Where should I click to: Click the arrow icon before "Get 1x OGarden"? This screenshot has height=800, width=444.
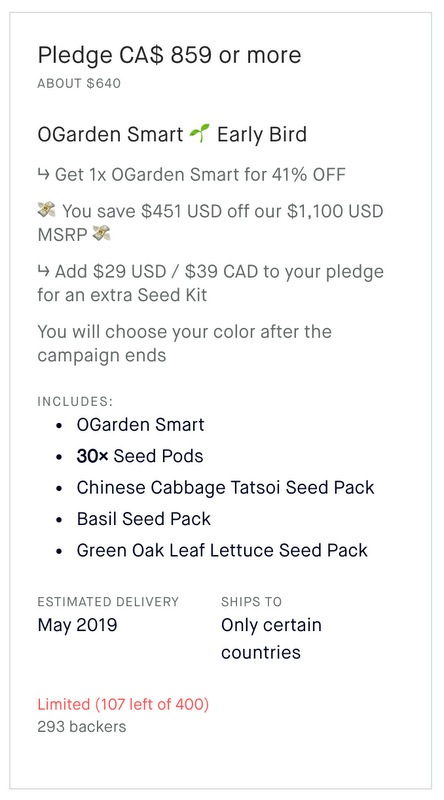click(43, 174)
